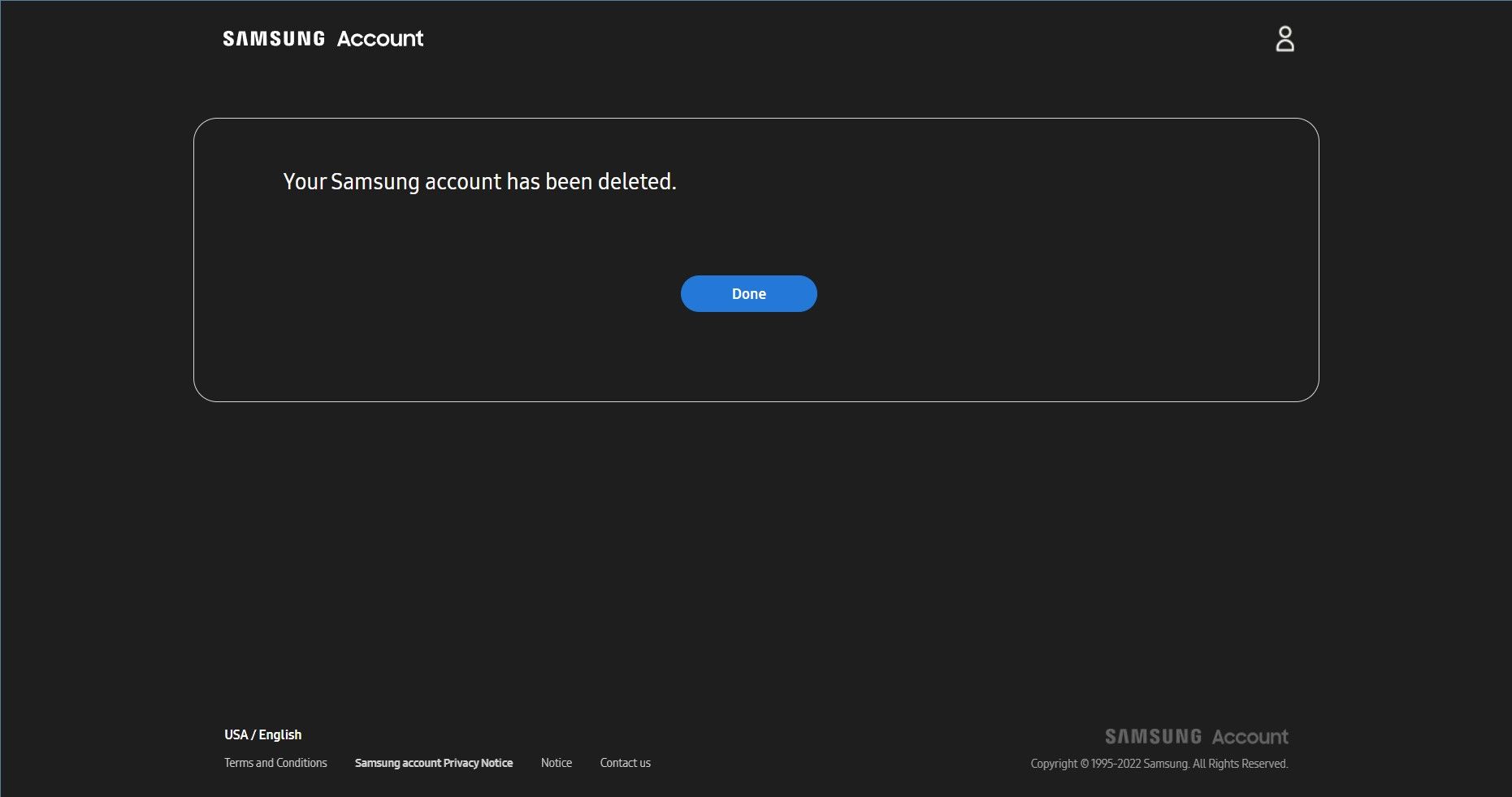Click the SAMSUNG wordmark in the header

(x=274, y=39)
